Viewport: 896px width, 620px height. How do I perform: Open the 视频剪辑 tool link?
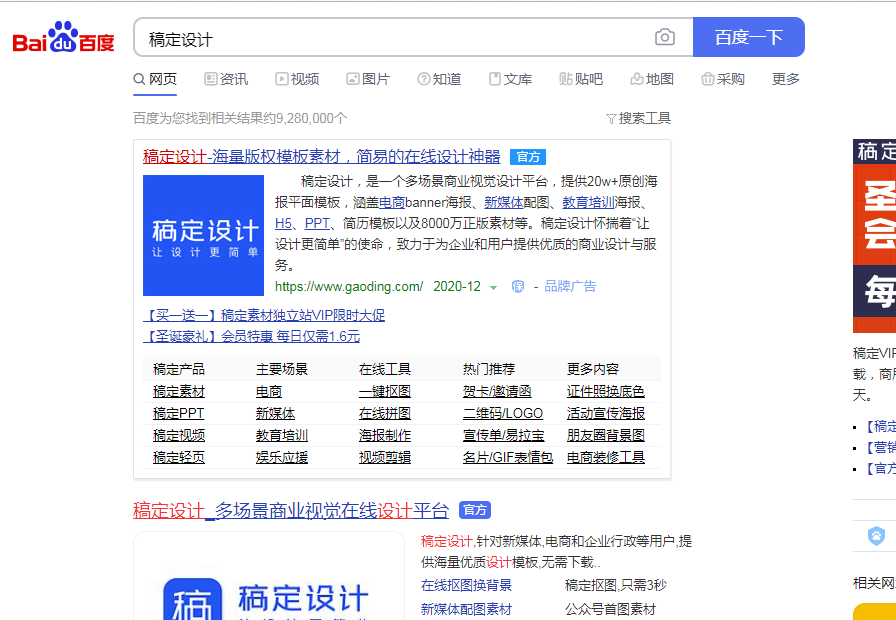385,457
